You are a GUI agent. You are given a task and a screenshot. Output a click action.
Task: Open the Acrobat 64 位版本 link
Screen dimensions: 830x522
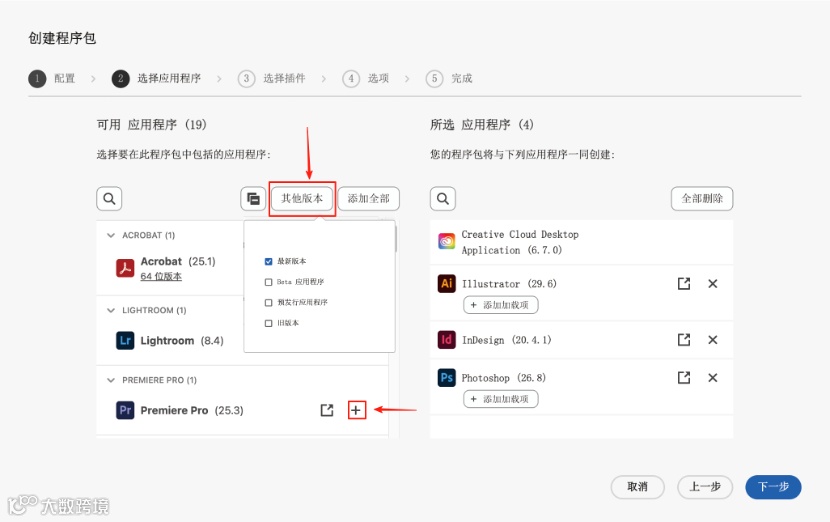161,276
